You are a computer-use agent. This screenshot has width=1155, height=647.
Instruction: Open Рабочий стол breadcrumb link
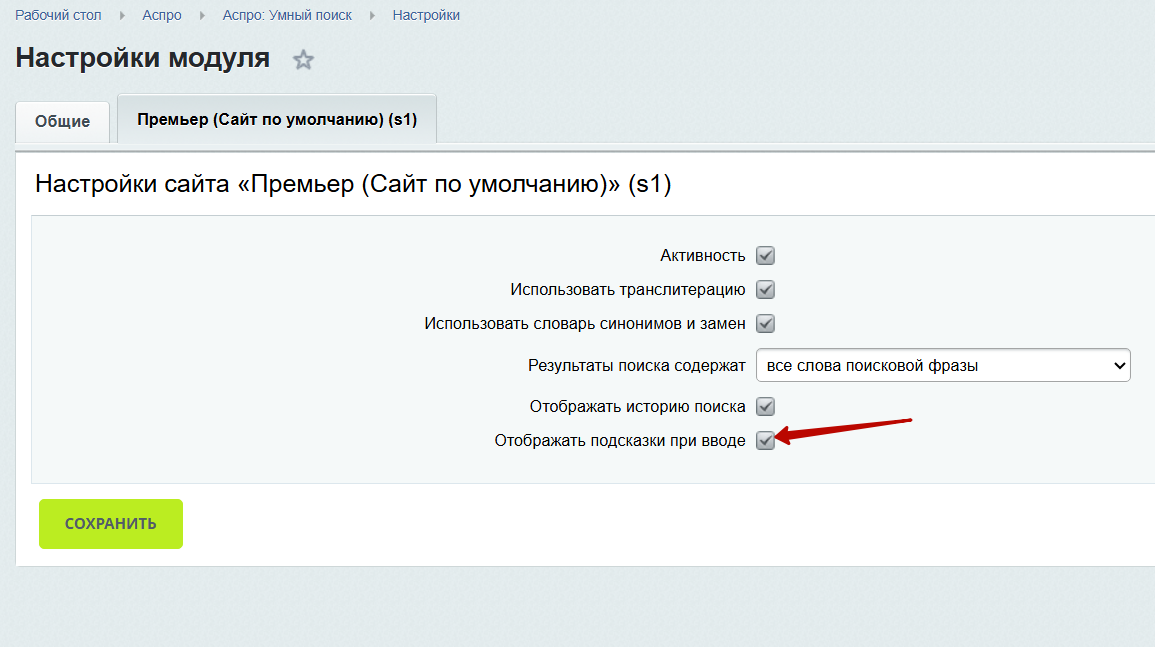pos(58,15)
